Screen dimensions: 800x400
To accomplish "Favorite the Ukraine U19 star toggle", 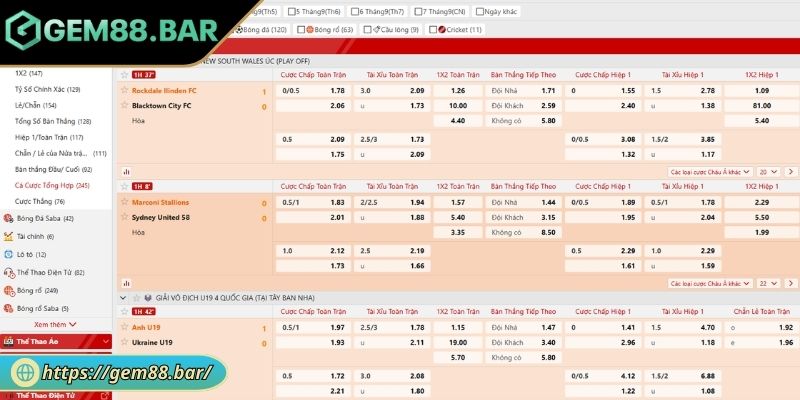I will point(123,343).
